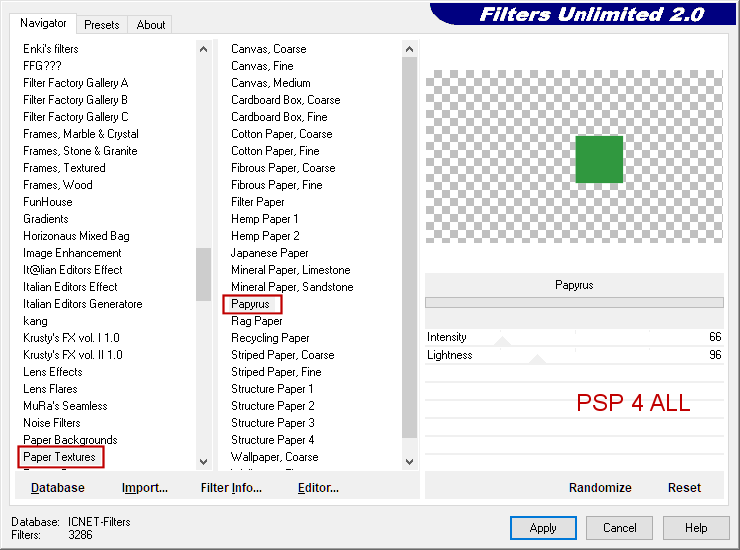Click the Apply button

543,528
